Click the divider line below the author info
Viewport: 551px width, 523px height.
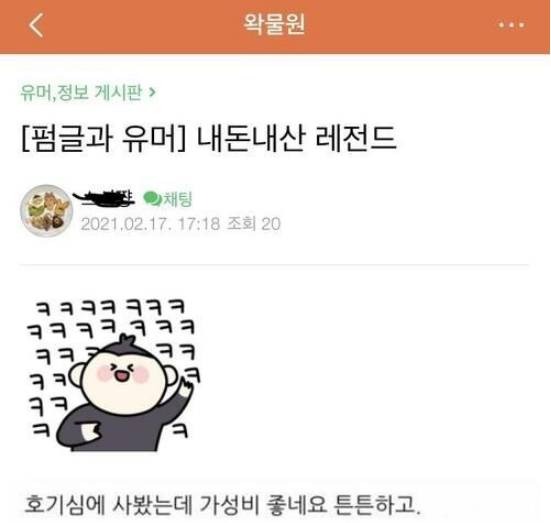(x=274, y=264)
